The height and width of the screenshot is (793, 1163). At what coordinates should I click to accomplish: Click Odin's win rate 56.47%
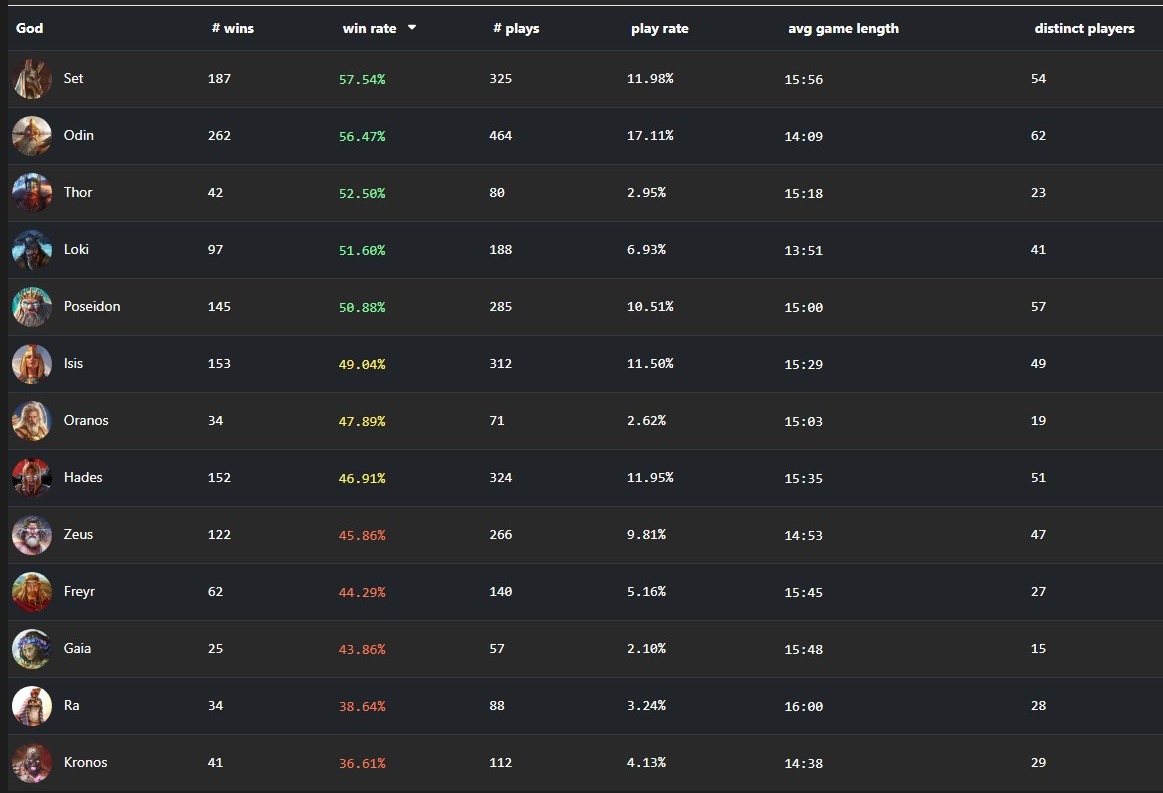point(362,136)
